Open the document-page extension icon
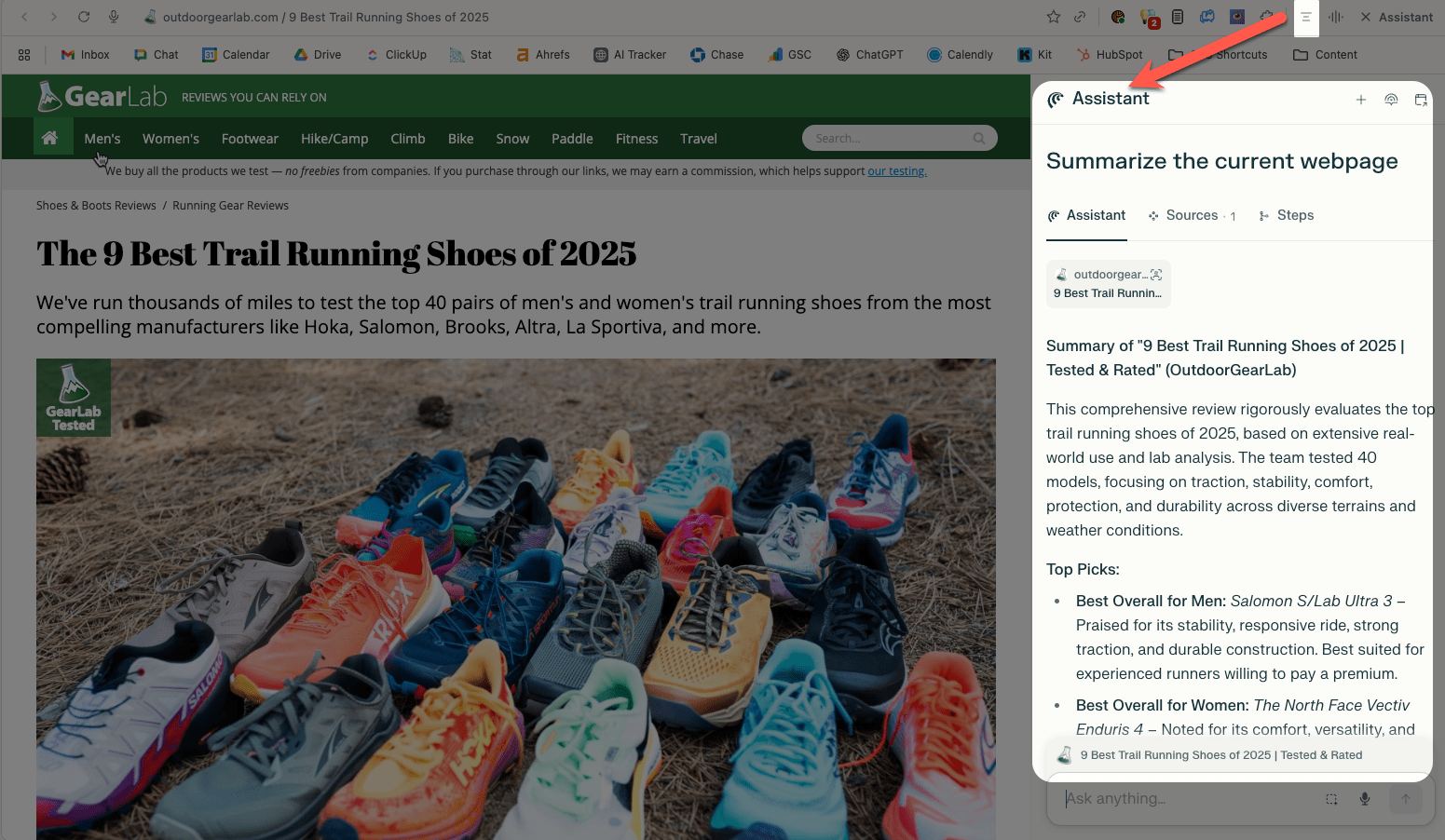Screen dimensions: 1445x840 point(1178,17)
